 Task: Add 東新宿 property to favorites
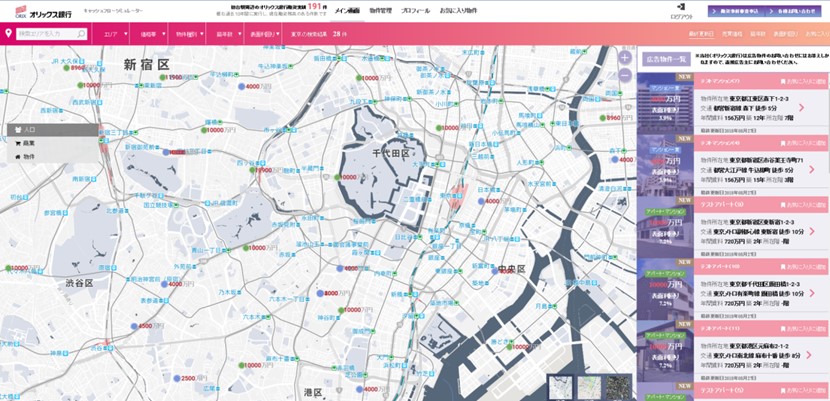pyautogui.click(x=803, y=205)
